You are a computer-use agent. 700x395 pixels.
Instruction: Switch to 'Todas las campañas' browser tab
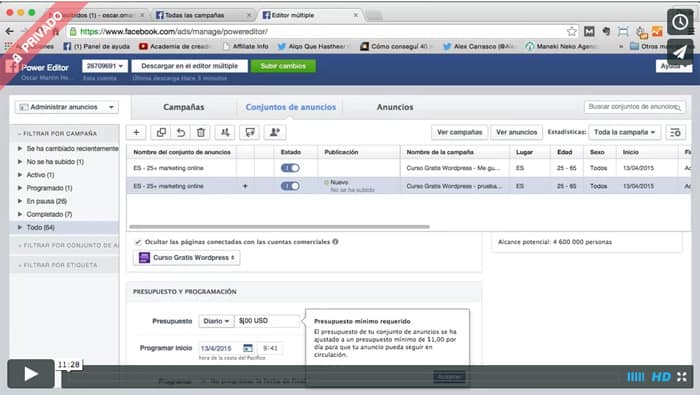point(203,15)
